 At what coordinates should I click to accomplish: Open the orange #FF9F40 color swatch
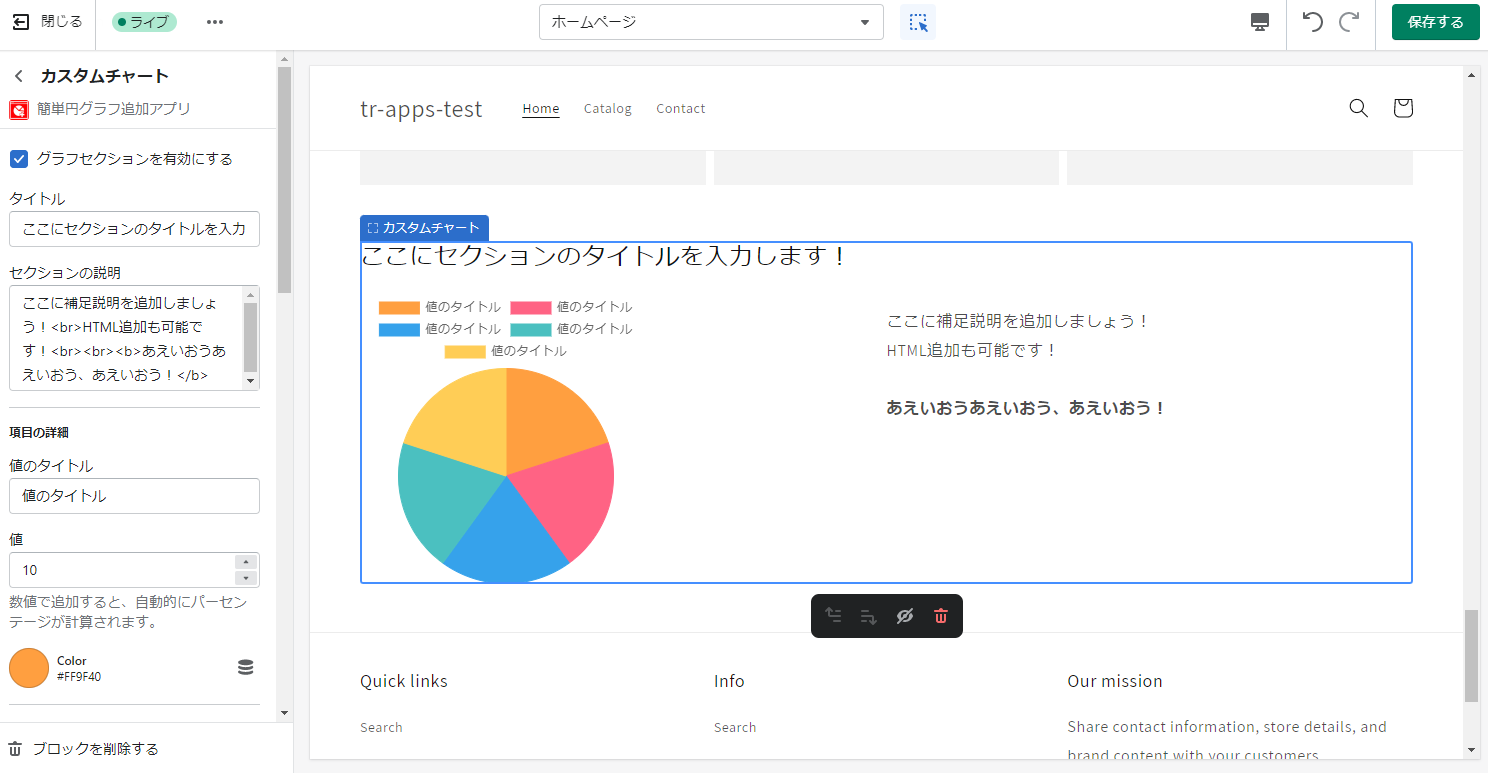[29, 668]
